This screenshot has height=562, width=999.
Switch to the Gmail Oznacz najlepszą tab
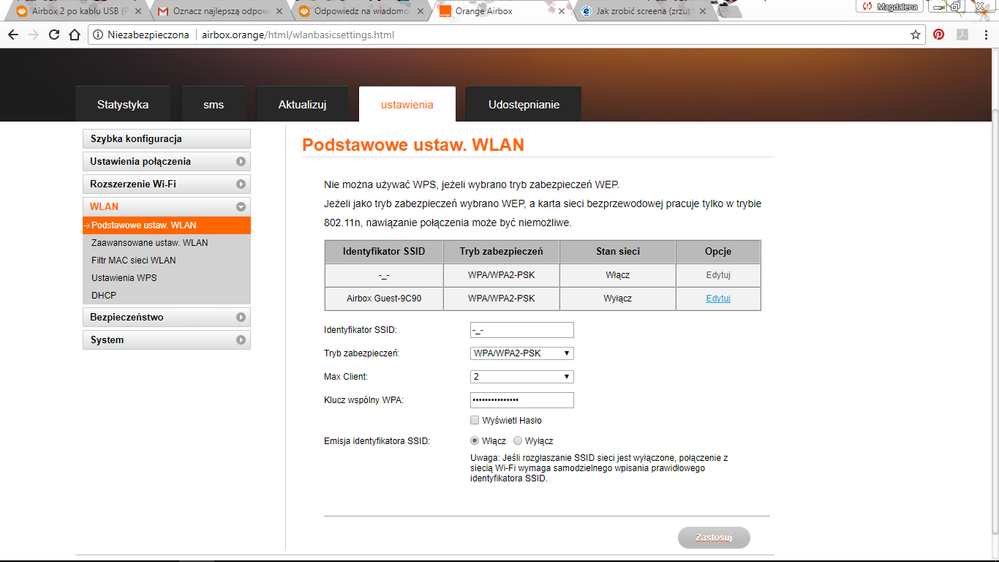tap(217, 11)
